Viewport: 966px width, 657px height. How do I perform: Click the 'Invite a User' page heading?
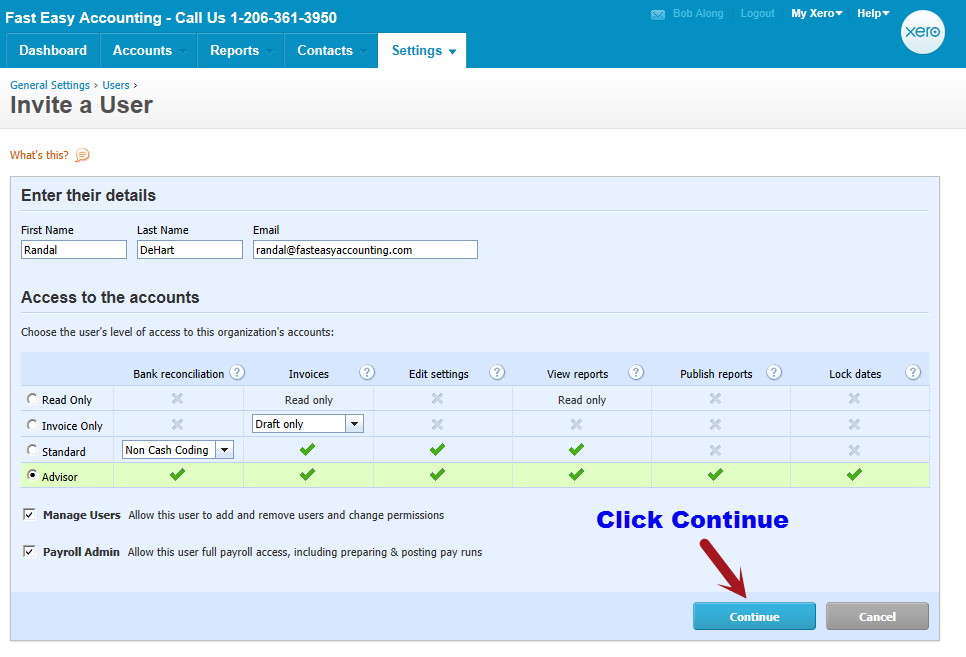pos(81,105)
